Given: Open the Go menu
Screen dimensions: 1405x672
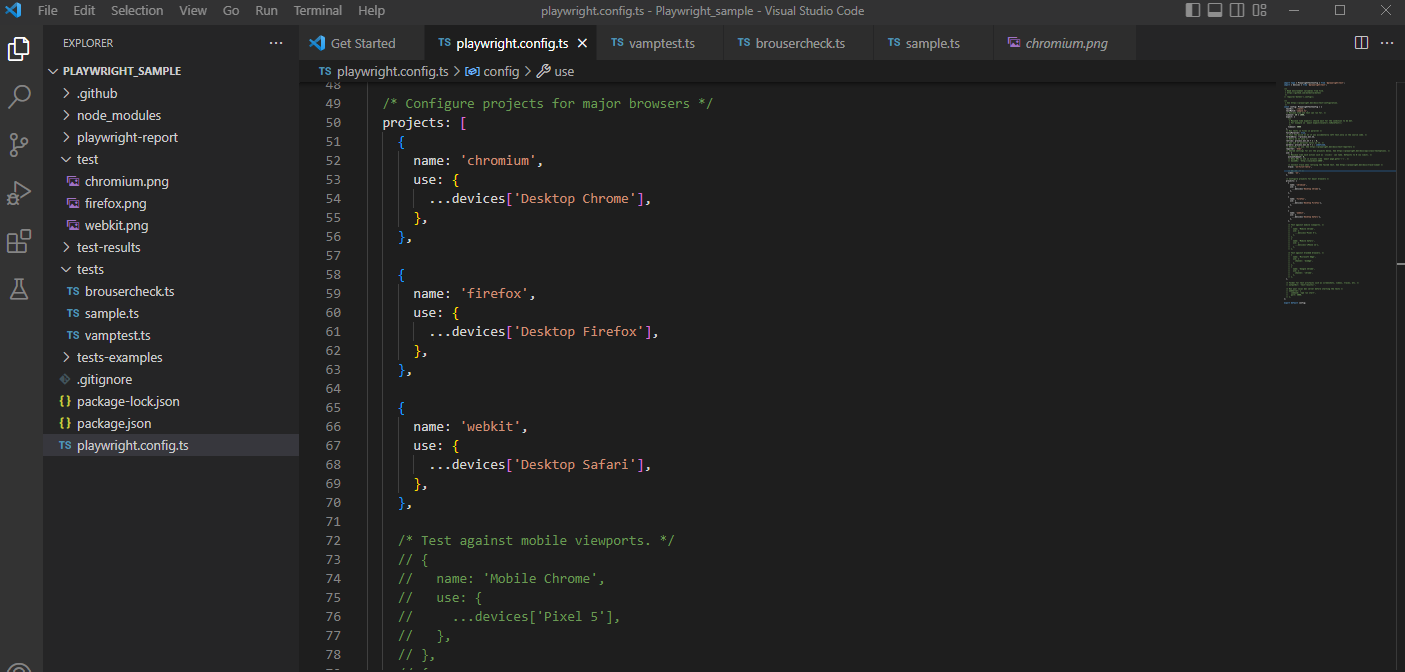Looking at the screenshot, I should coord(231,11).
